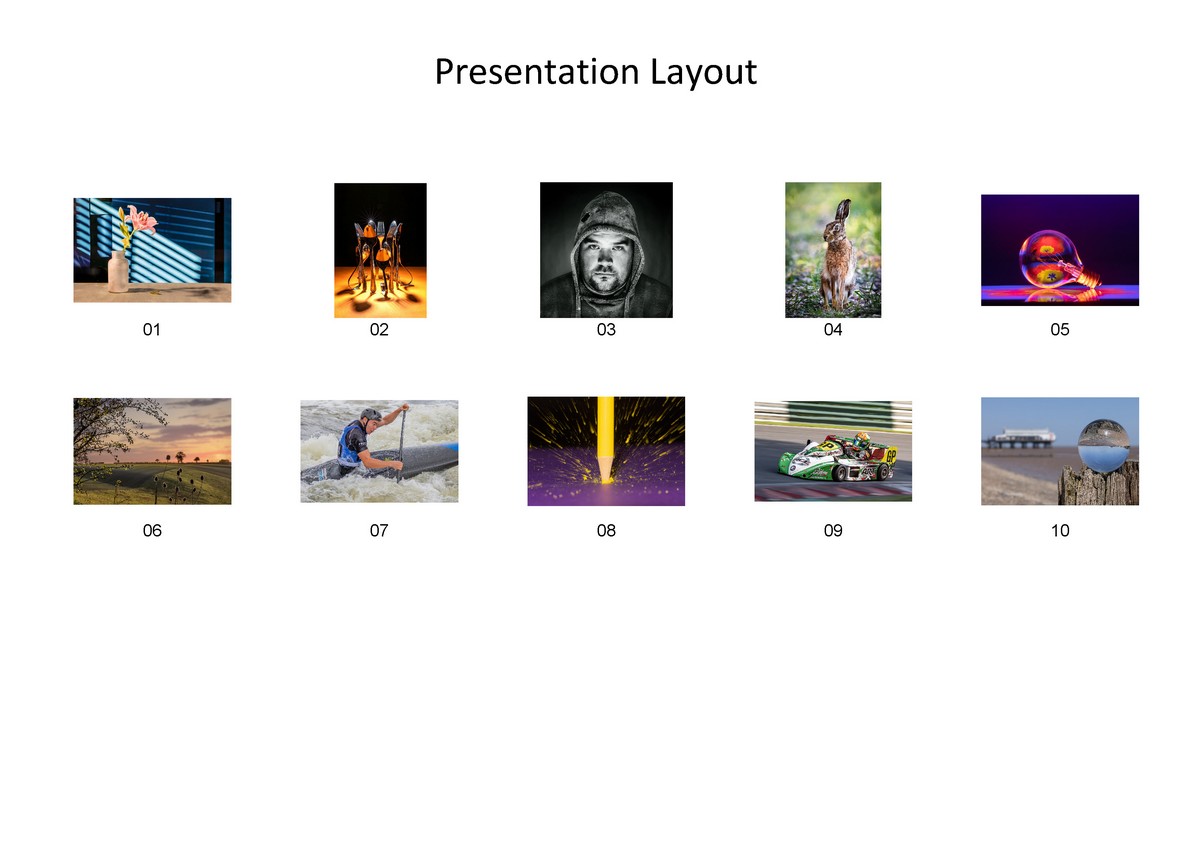The width and height of the screenshot is (1200, 849).
Task: Click the label 02 under the cutlery photo
Action: point(380,329)
